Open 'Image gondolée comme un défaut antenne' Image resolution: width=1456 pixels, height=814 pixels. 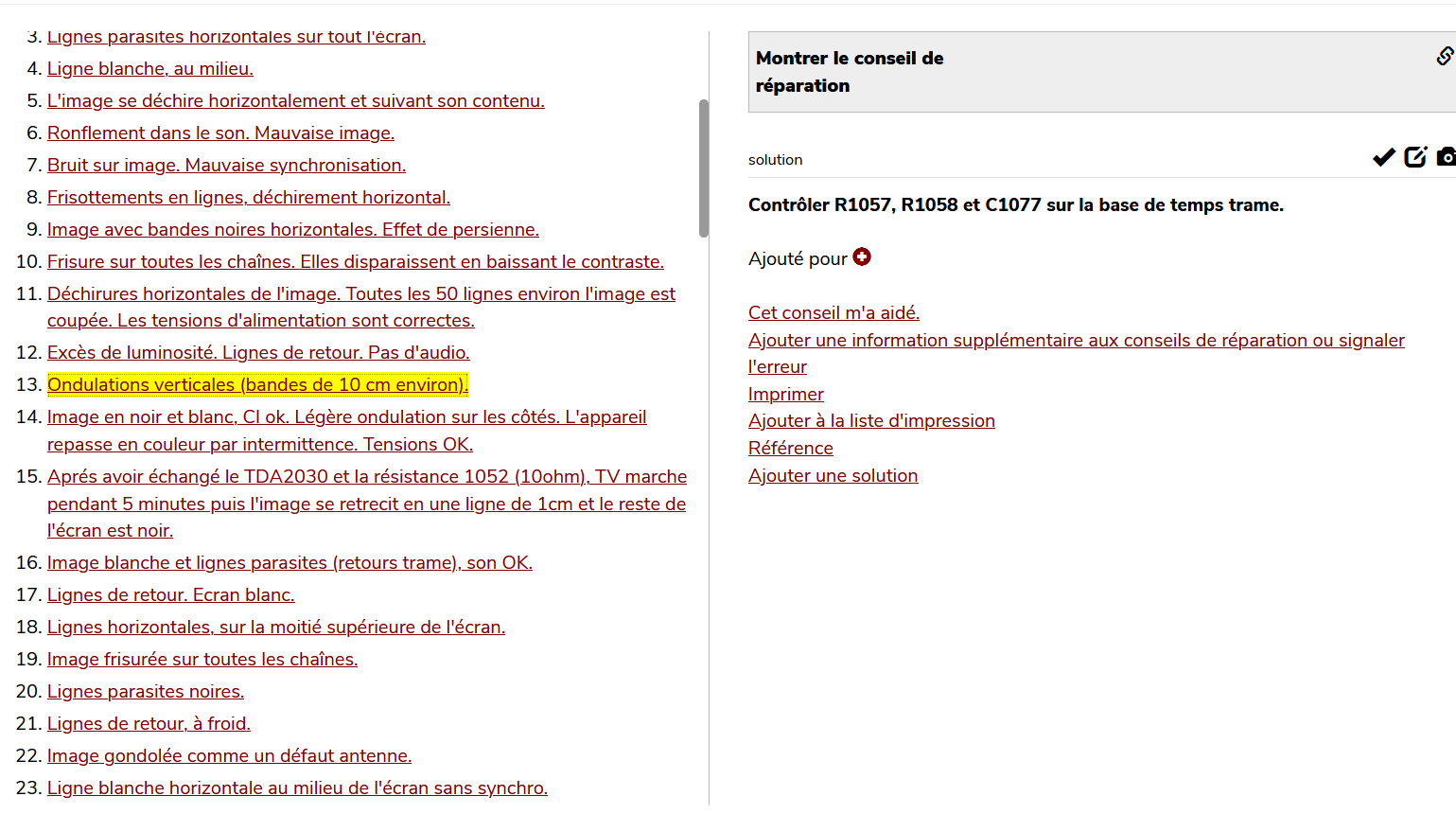click(229, 755)
